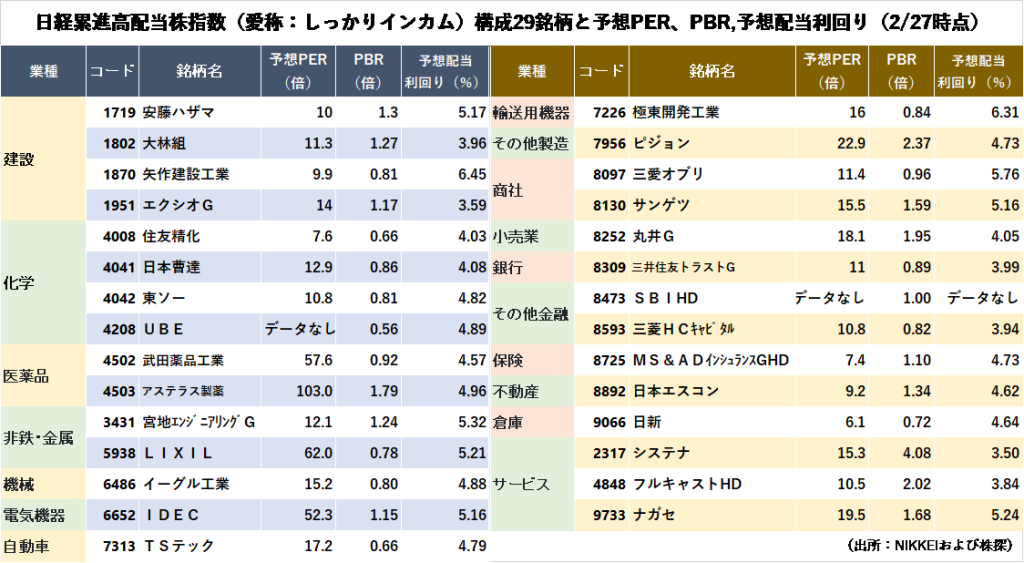Click the source note 出所：NIKKEIおよび株探
The image size is (1024, 563).
tap(930, 545)
